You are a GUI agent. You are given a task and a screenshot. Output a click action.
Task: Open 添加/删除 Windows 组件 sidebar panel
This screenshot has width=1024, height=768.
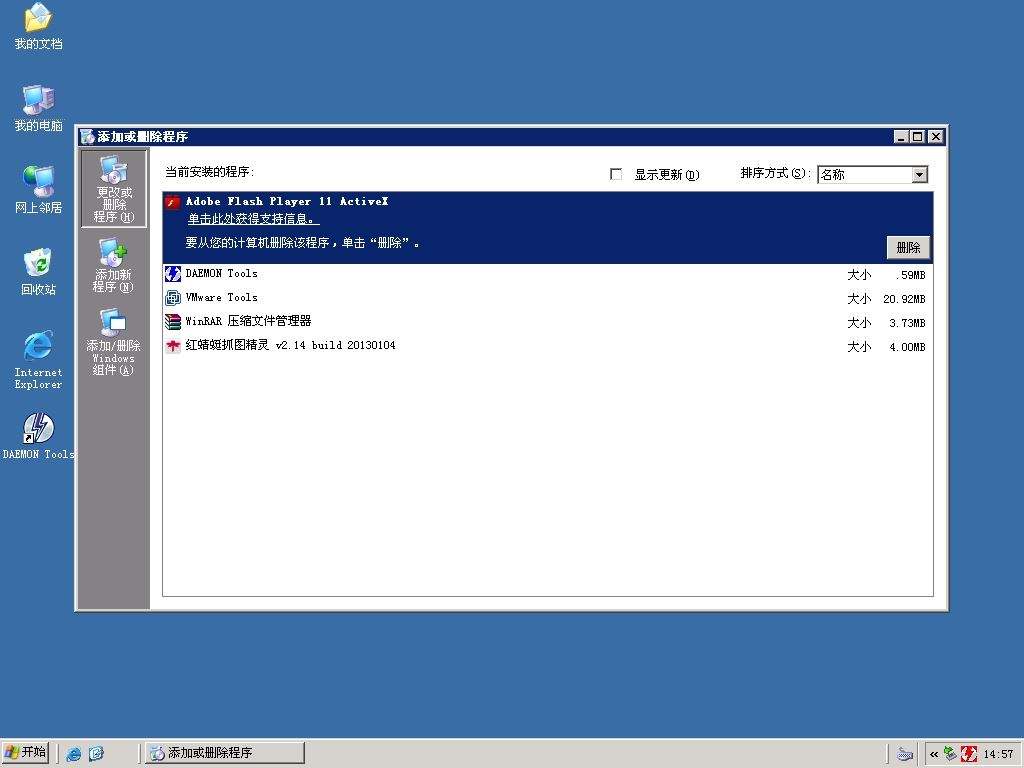tap(113, 342)
